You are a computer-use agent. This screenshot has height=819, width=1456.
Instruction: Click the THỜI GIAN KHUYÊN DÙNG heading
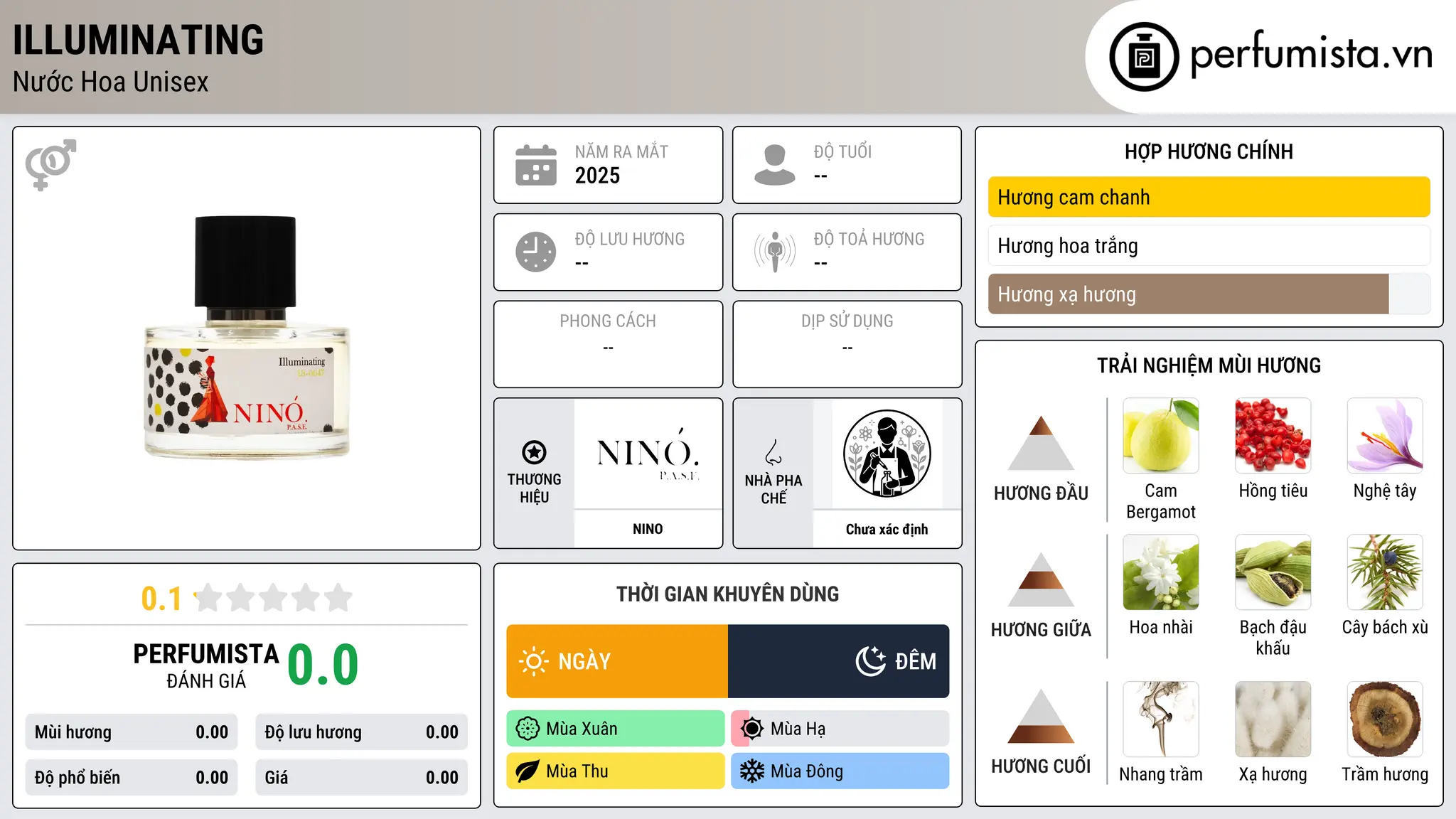coord(727,594)
